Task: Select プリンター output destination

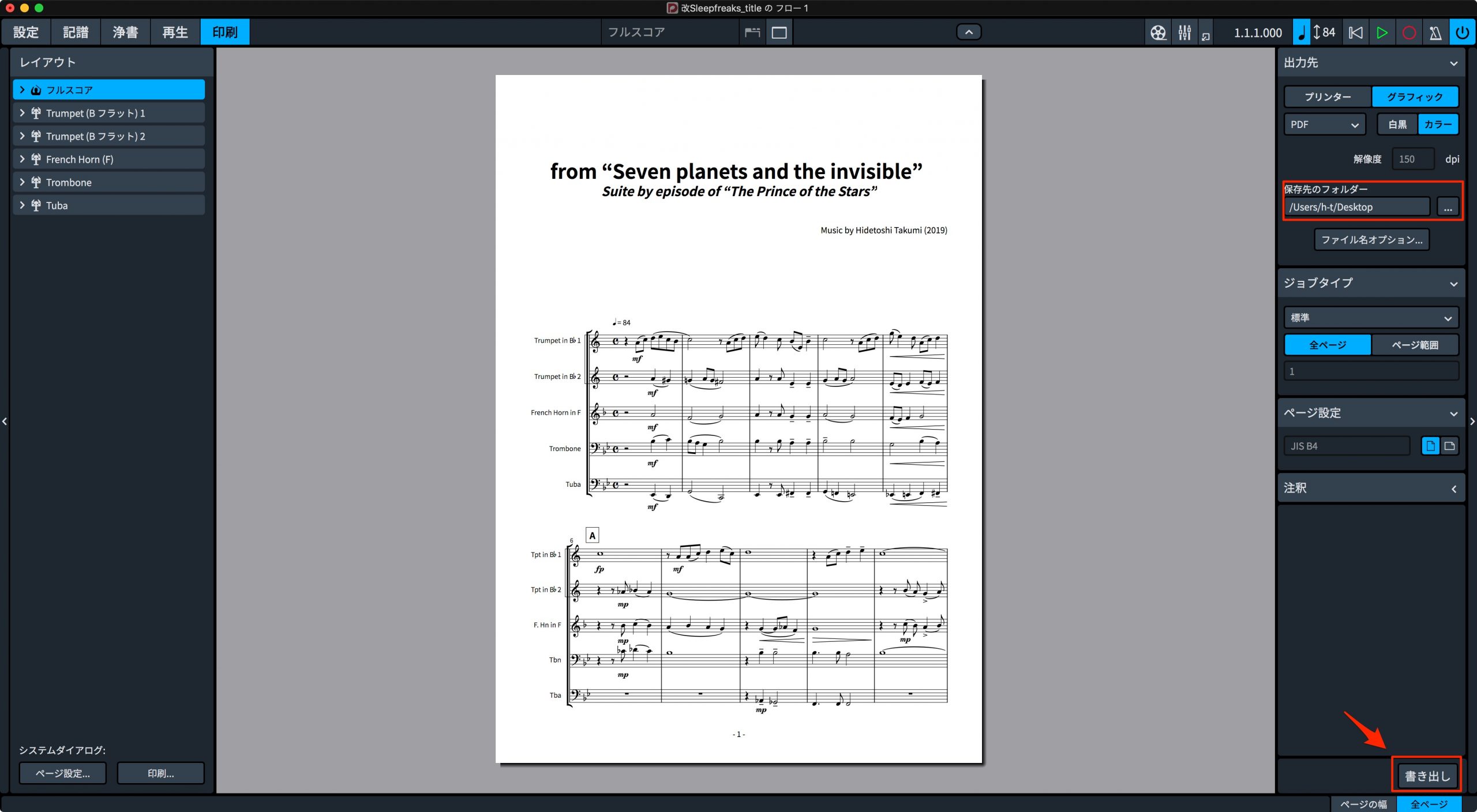Action: (1328, 97)
